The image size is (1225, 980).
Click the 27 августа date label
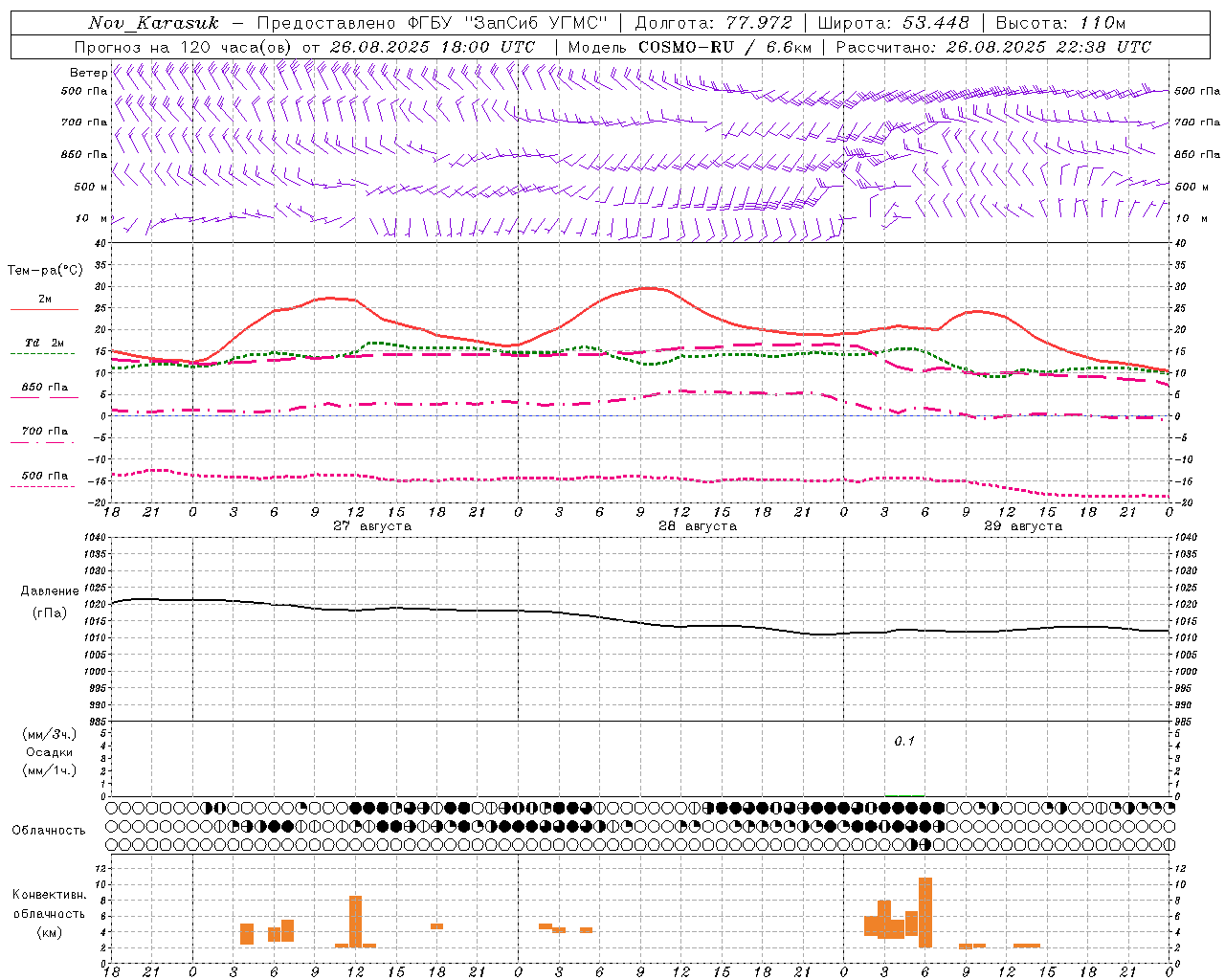pos(372,526)
